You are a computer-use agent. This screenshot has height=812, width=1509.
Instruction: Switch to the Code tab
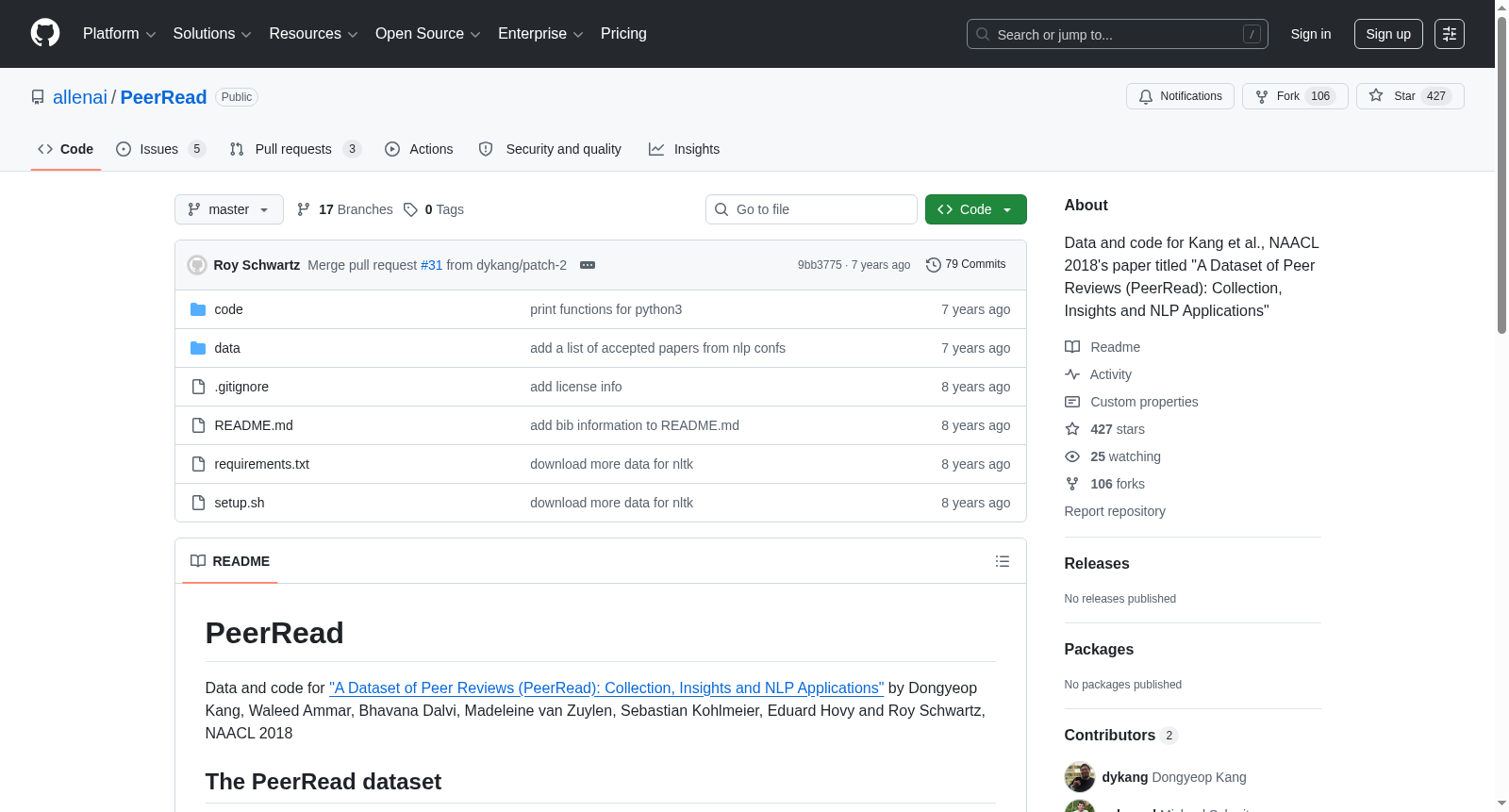(x=66, y=149)
